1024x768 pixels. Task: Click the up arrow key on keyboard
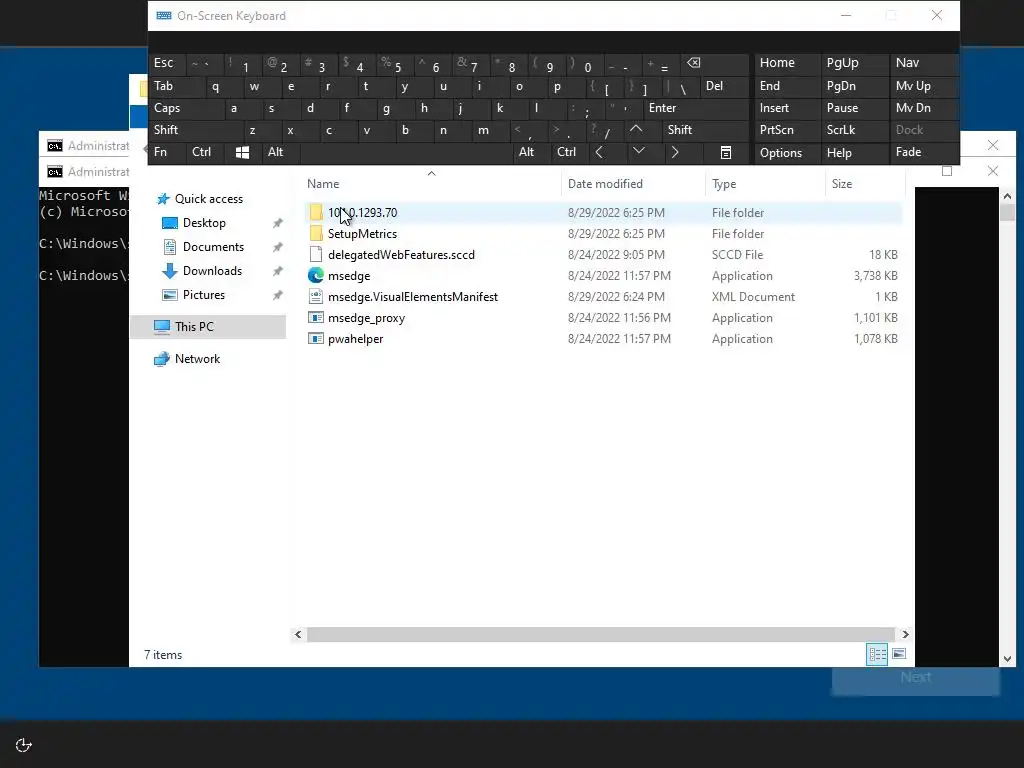click(643, 130)
